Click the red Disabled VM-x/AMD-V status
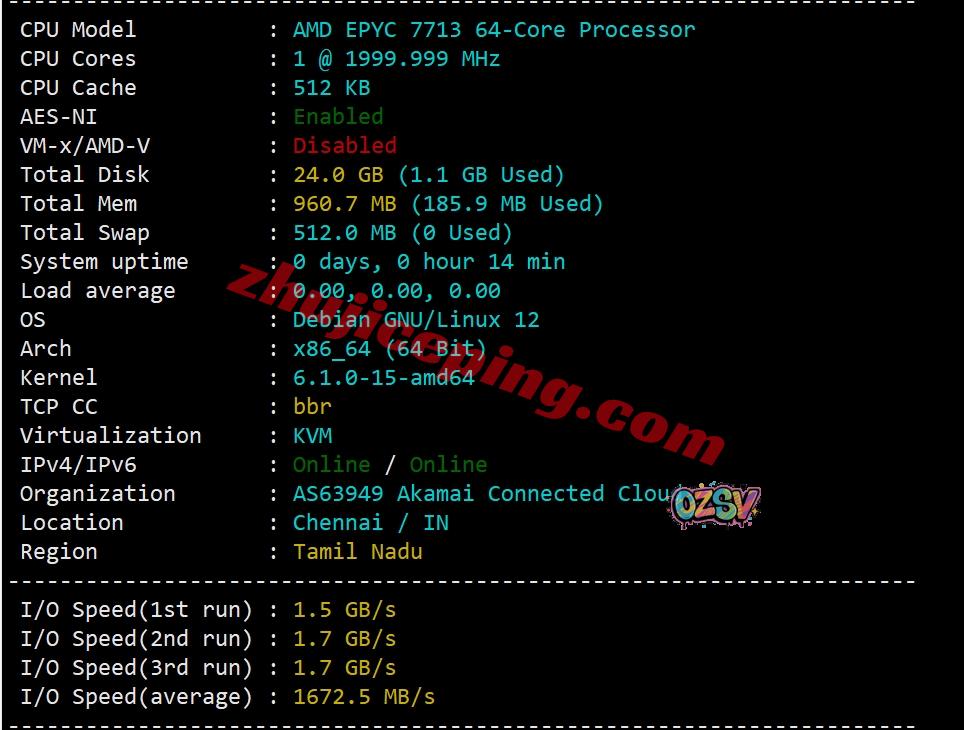The width and height of the screenshot is (964, 730). click(345, 145)
